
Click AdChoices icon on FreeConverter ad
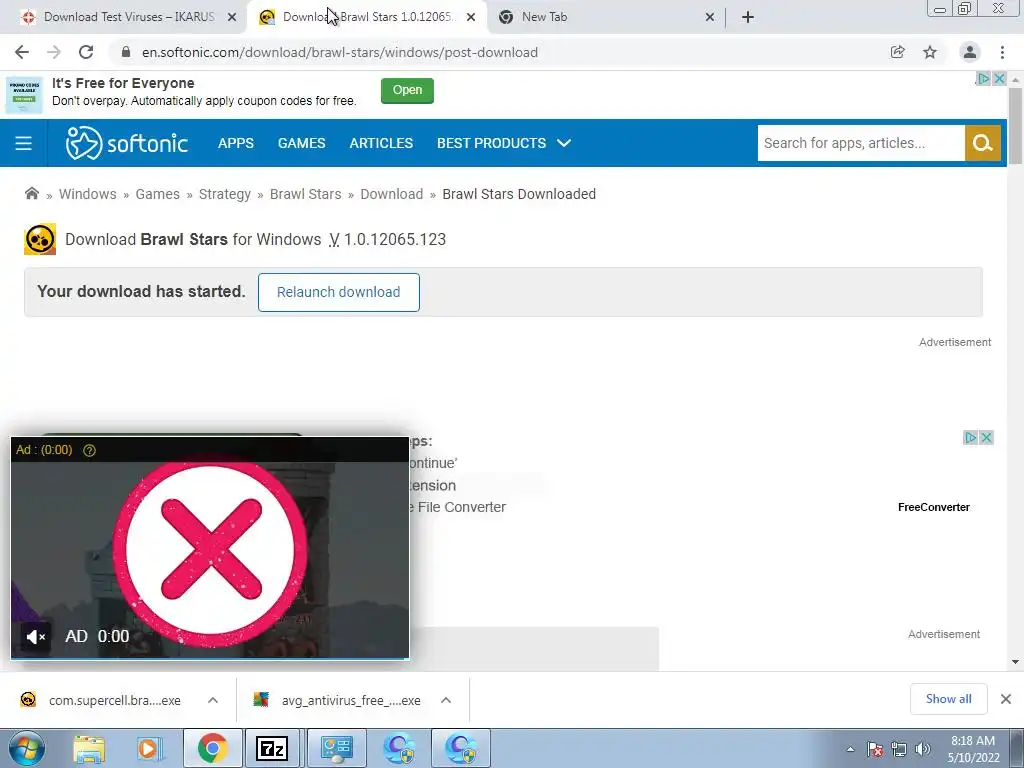pos(971,438)
